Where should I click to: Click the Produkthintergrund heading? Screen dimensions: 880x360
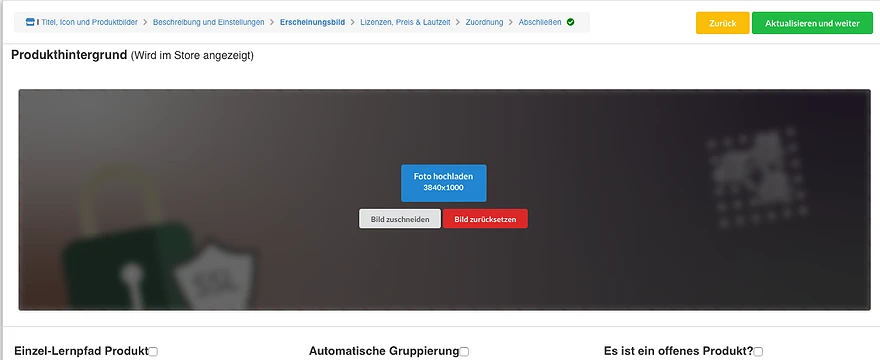69,56
